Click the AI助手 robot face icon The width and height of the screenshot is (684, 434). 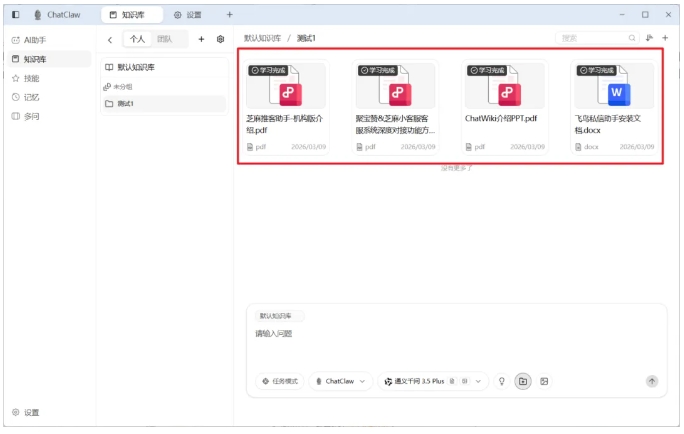coord(16,40)
